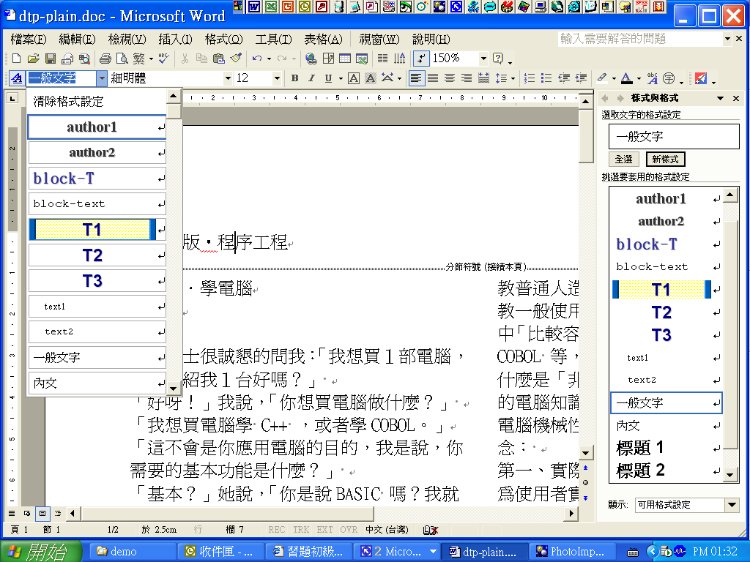Click the task pane close X
750x562 pixels.
pyautogui.click(x=737, y=98)
